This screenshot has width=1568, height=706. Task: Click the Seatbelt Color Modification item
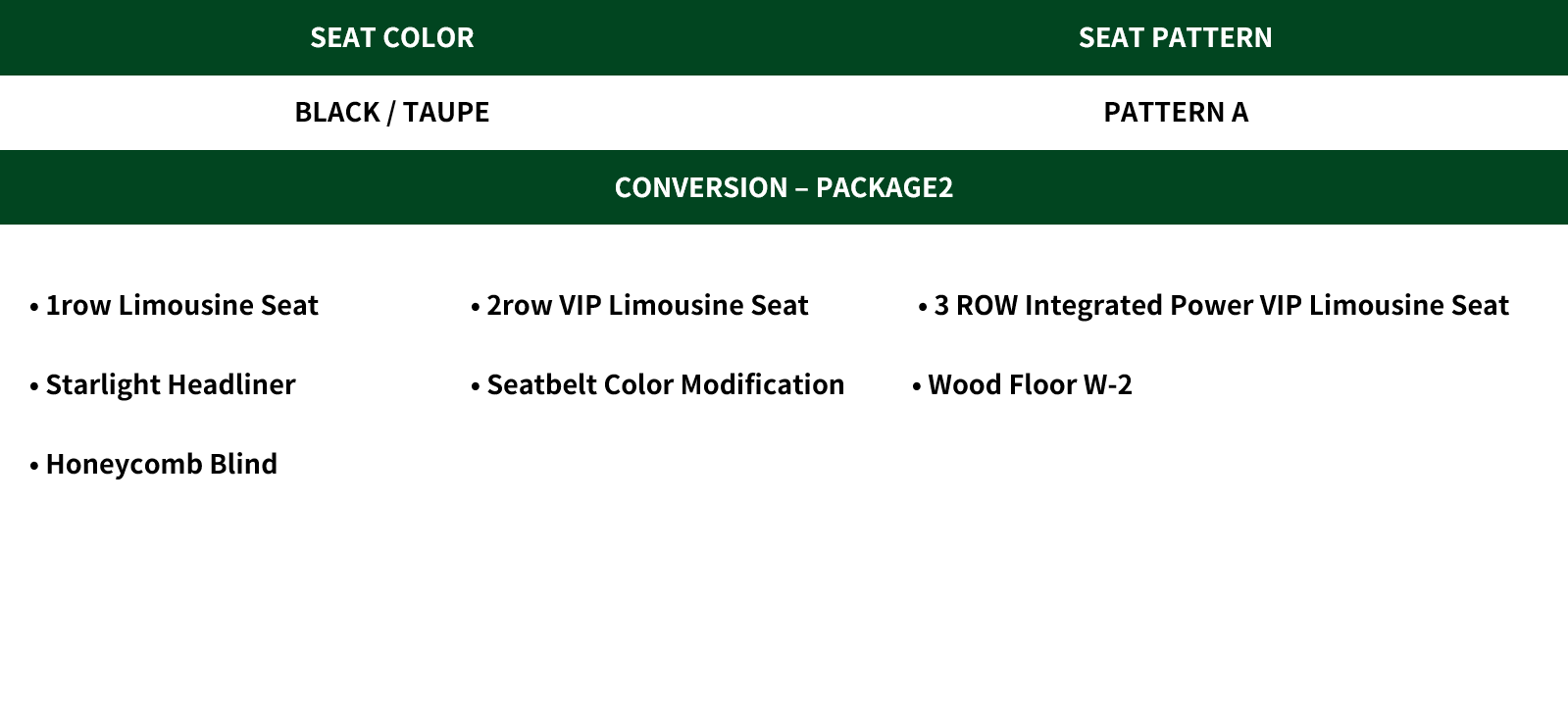coord(665,384)
